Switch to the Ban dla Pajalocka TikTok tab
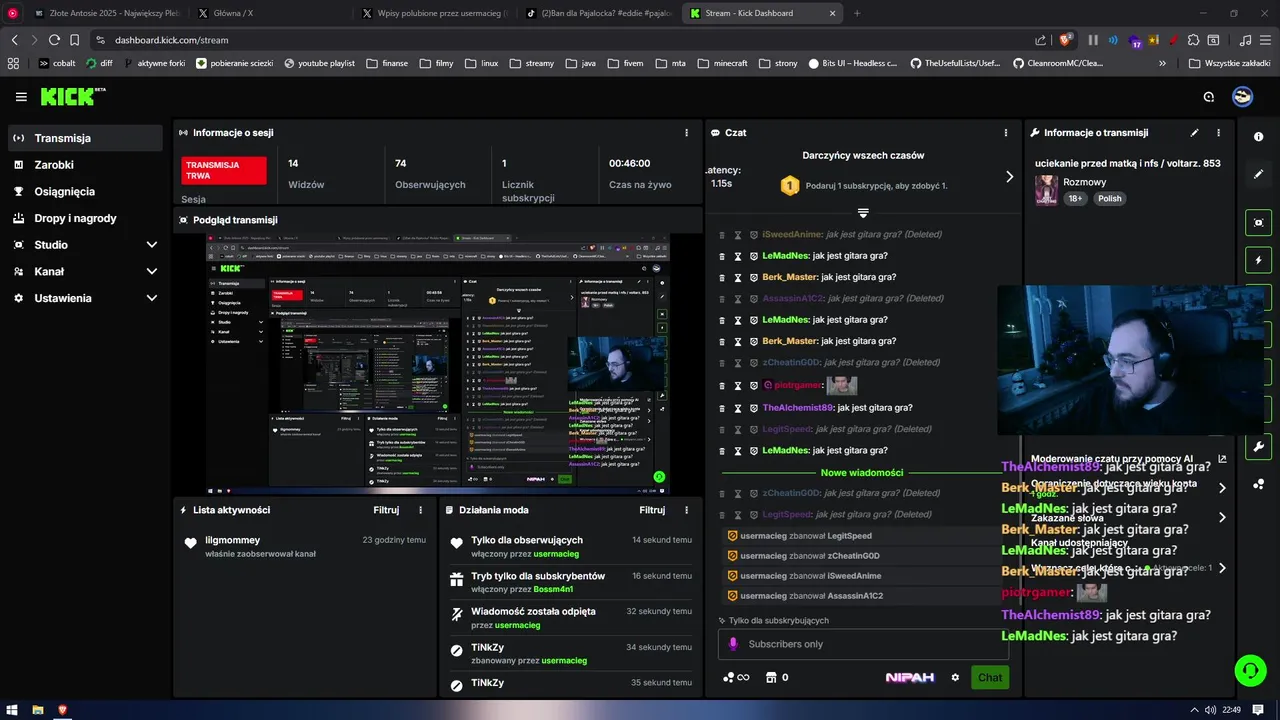 tap(597, 13)
